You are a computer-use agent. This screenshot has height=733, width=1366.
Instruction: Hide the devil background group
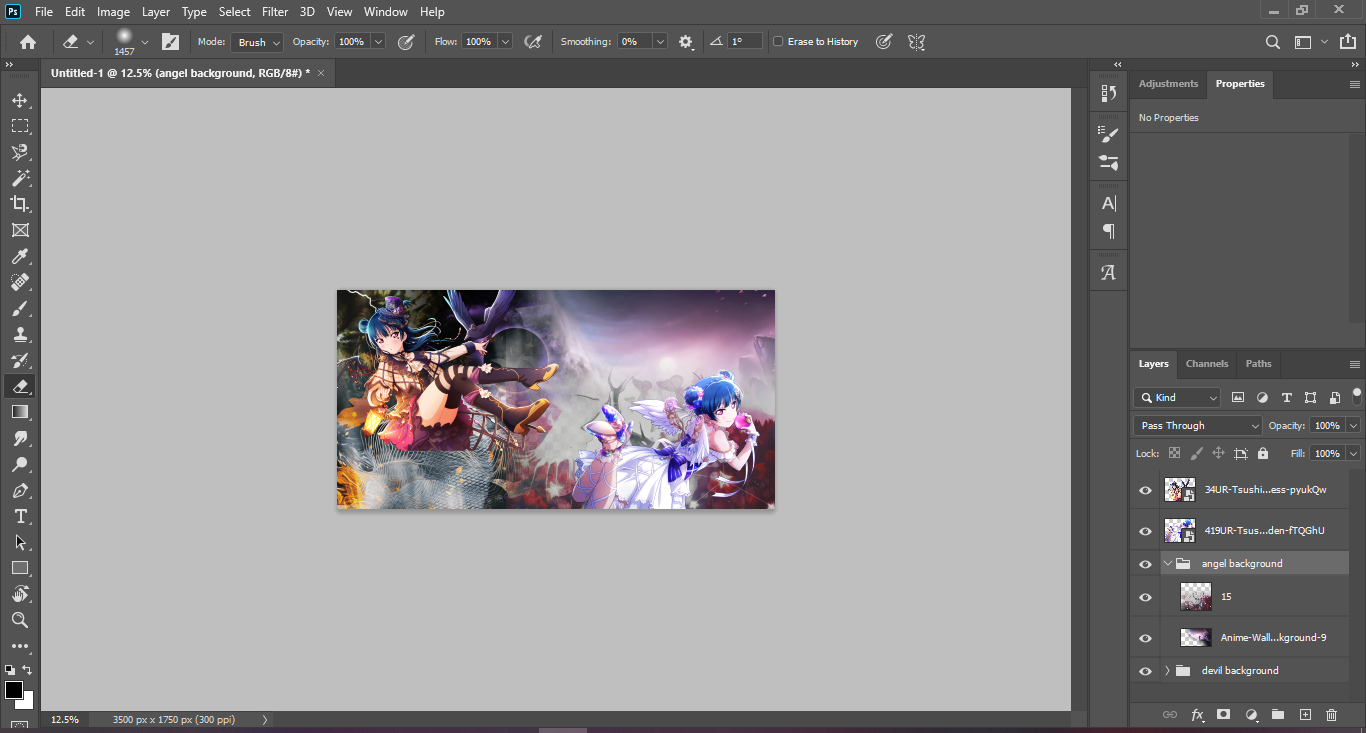(1145, 671)
